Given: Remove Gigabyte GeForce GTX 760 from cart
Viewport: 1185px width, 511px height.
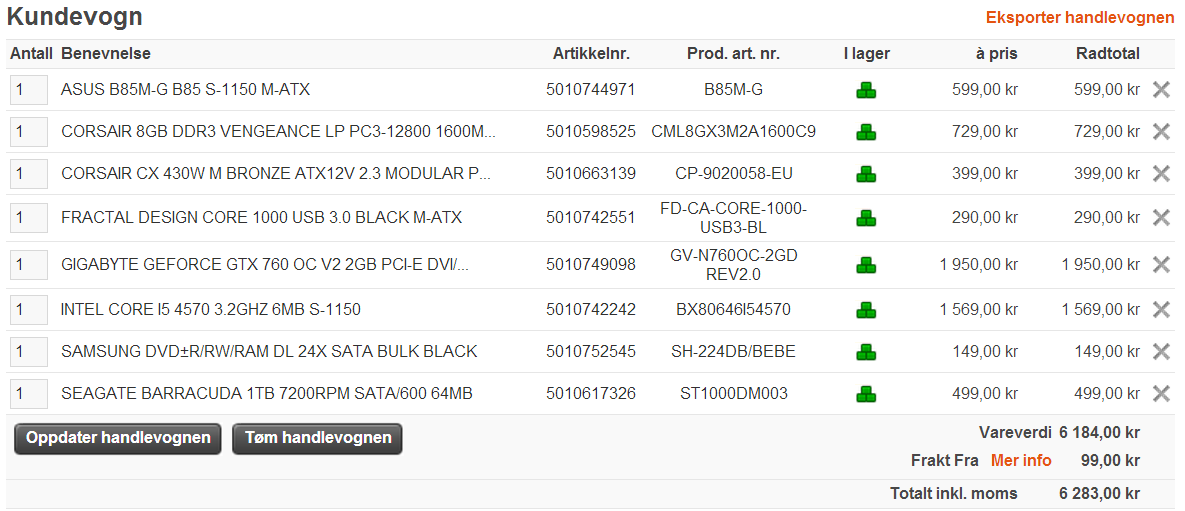Looking at the screenshot, I should pyautogui.click(x=1161, y=265).
